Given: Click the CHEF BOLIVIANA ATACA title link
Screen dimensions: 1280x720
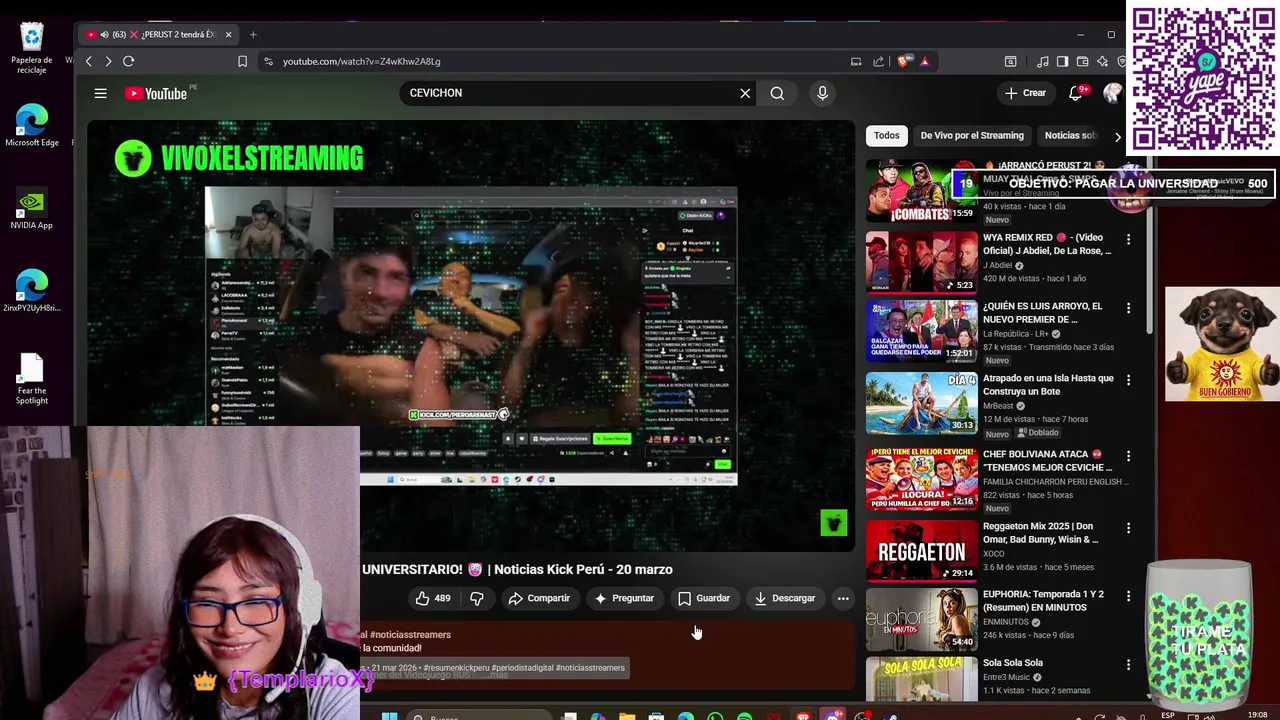Looking at the screenshot, I should tap(1047, 460).
